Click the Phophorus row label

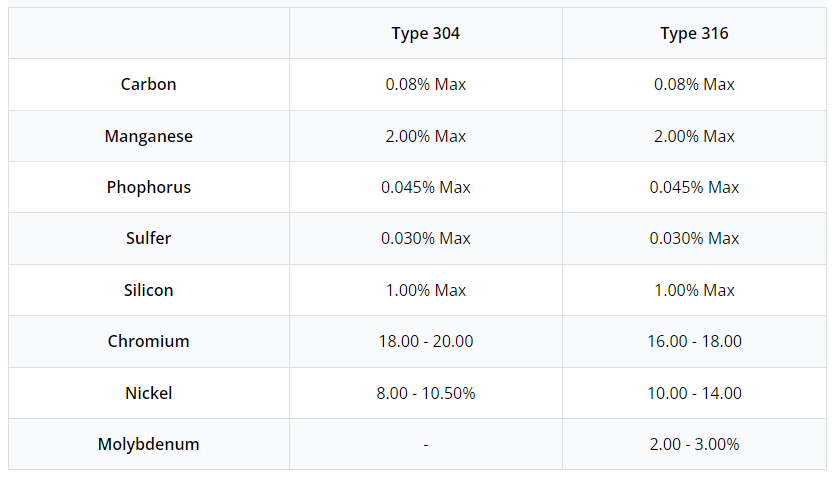[x=148, y=187]
